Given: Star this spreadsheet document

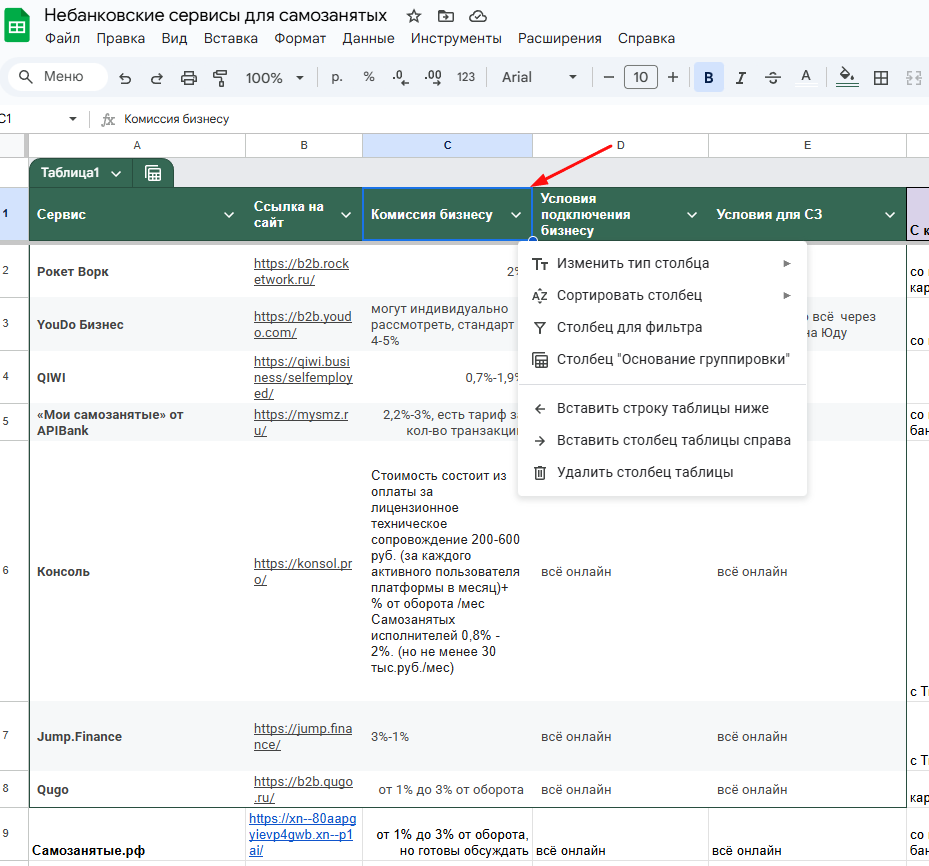Looking at the screenshot, I should click(x=414, y=16).
